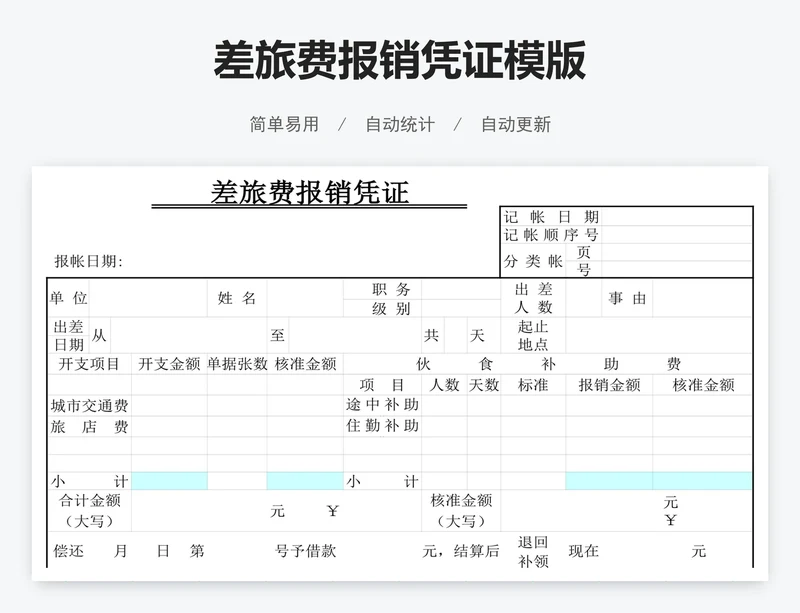Click the 现在 text in bottom row
Image resolution: width=800 pixels, height=613 pixels.
click(583, 551)
